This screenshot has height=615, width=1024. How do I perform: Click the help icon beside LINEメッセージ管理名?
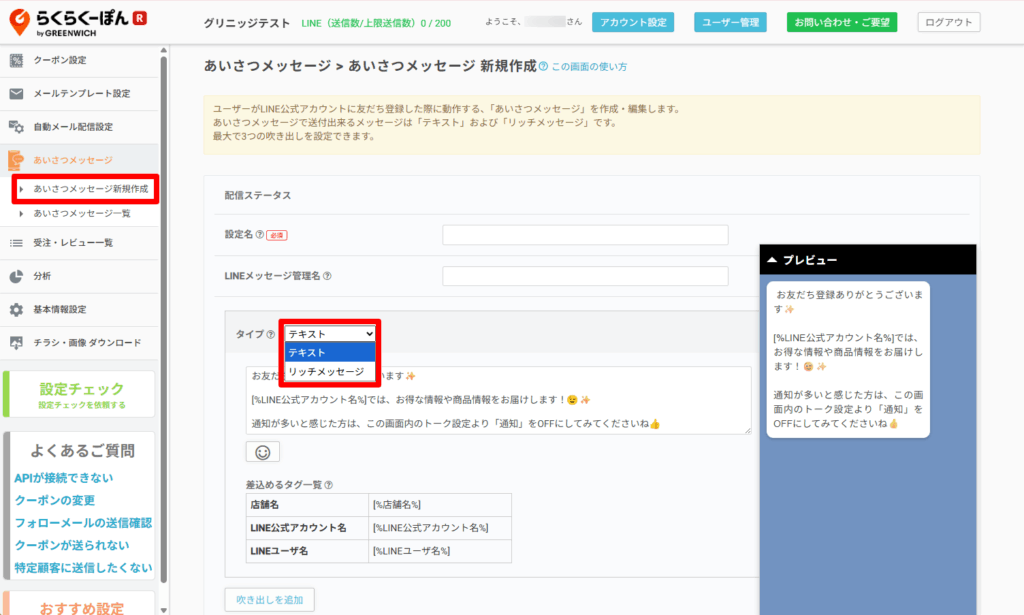click(x=327, y=276)
